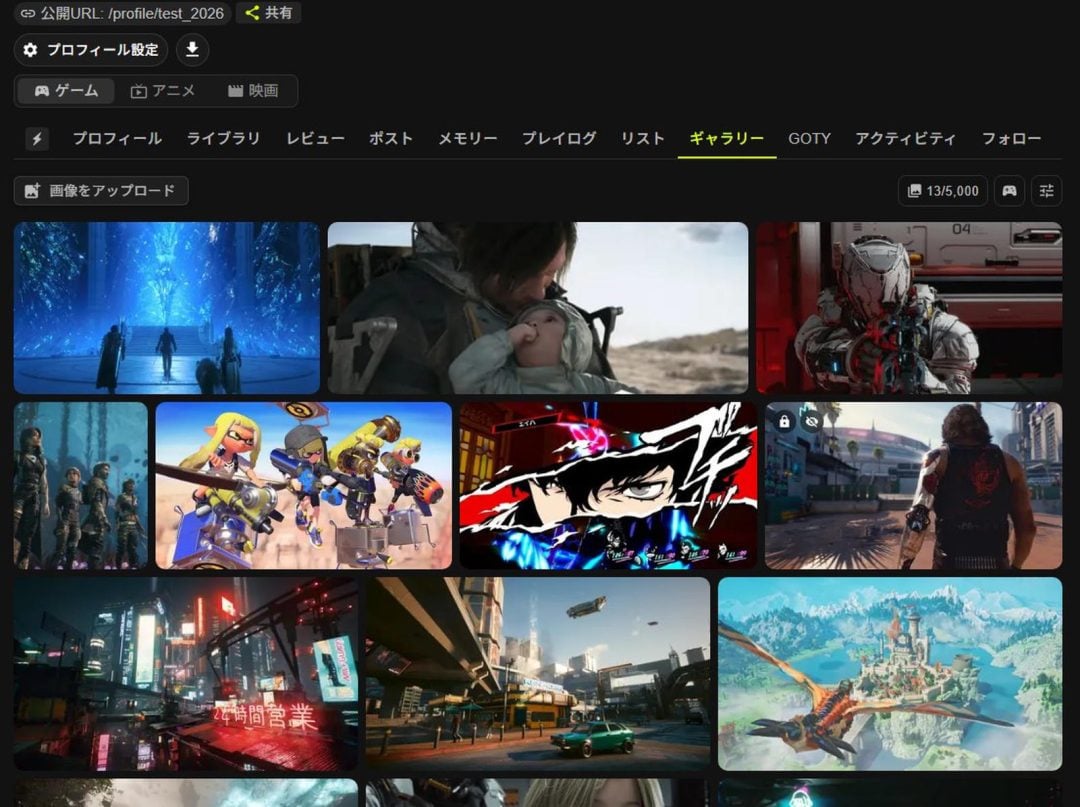
Task: Click 画像をアップロード upload button
Action: pyautogui.click(x=101, y=191)
